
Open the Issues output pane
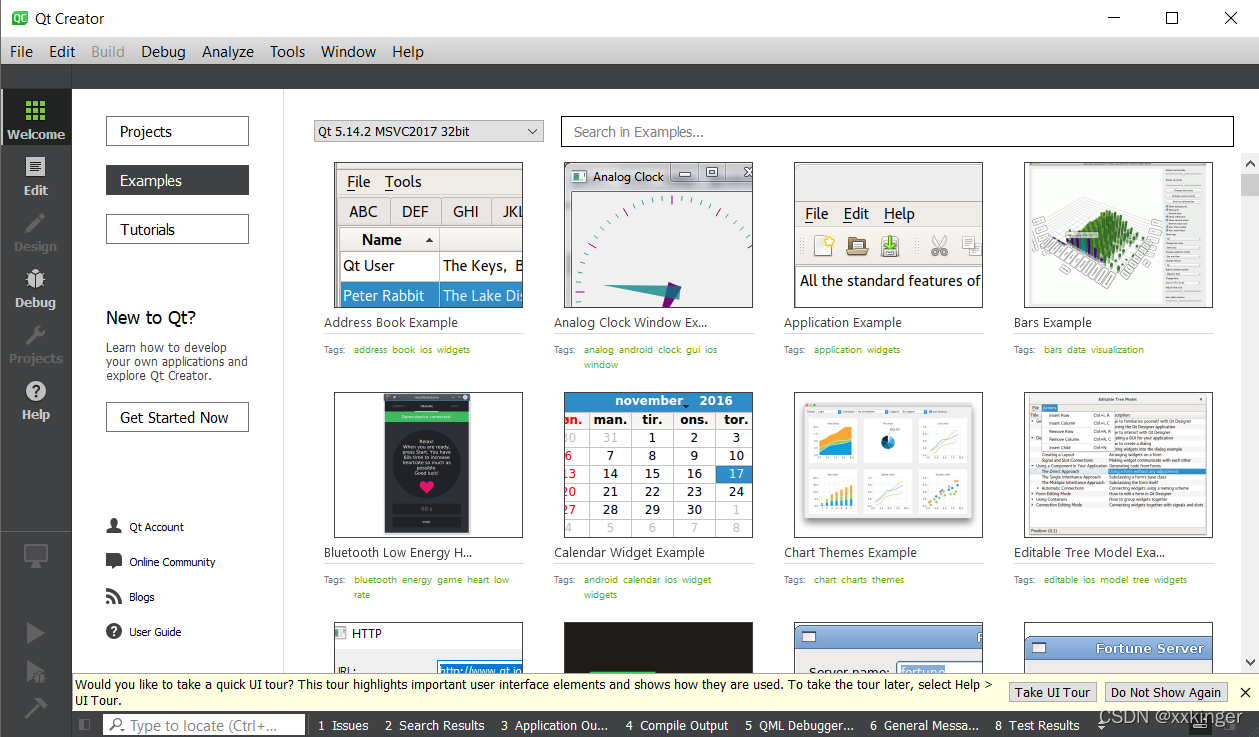(x=343, y=725)
